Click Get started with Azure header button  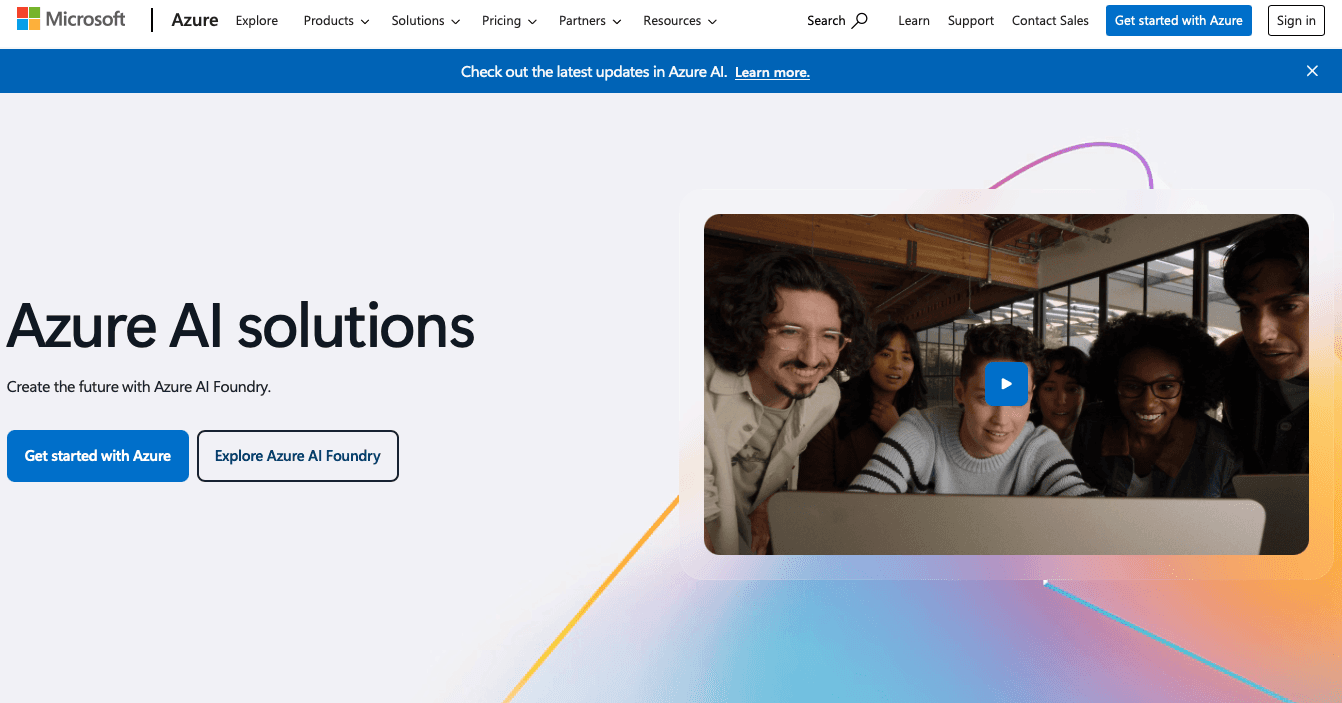1178,20
